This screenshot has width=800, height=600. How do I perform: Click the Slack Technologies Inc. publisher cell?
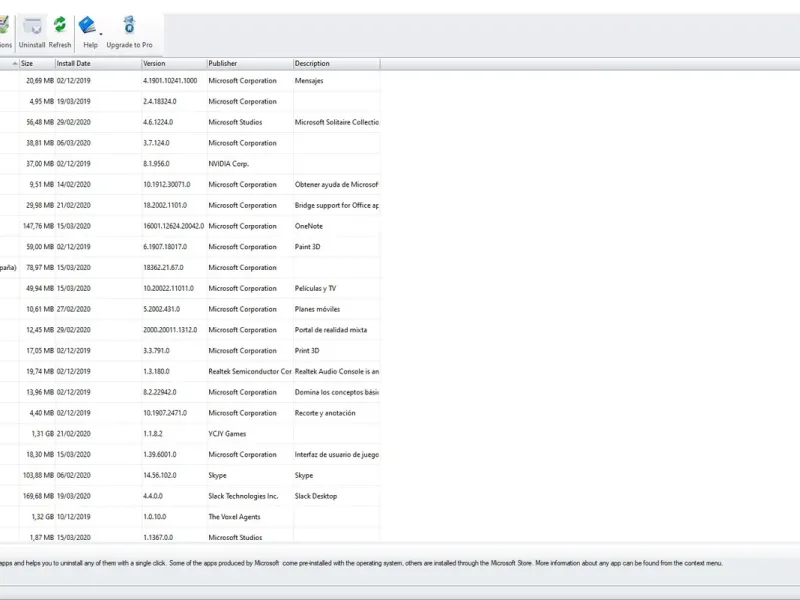point(243,496)
